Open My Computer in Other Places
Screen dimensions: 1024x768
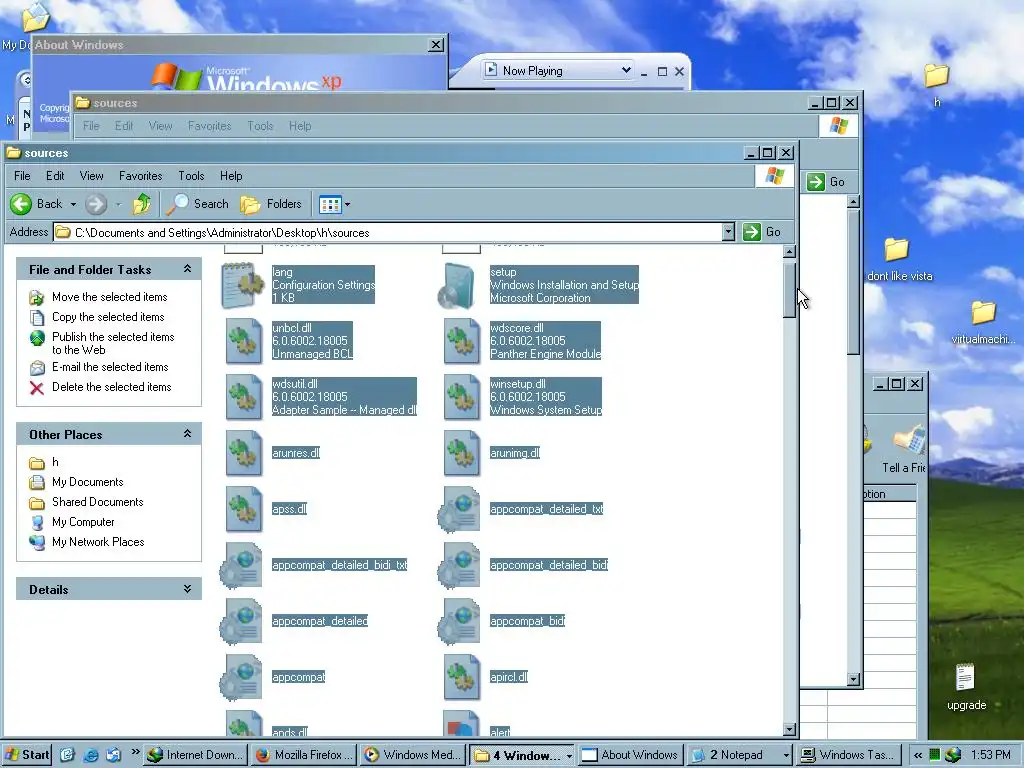coord(83,522)
